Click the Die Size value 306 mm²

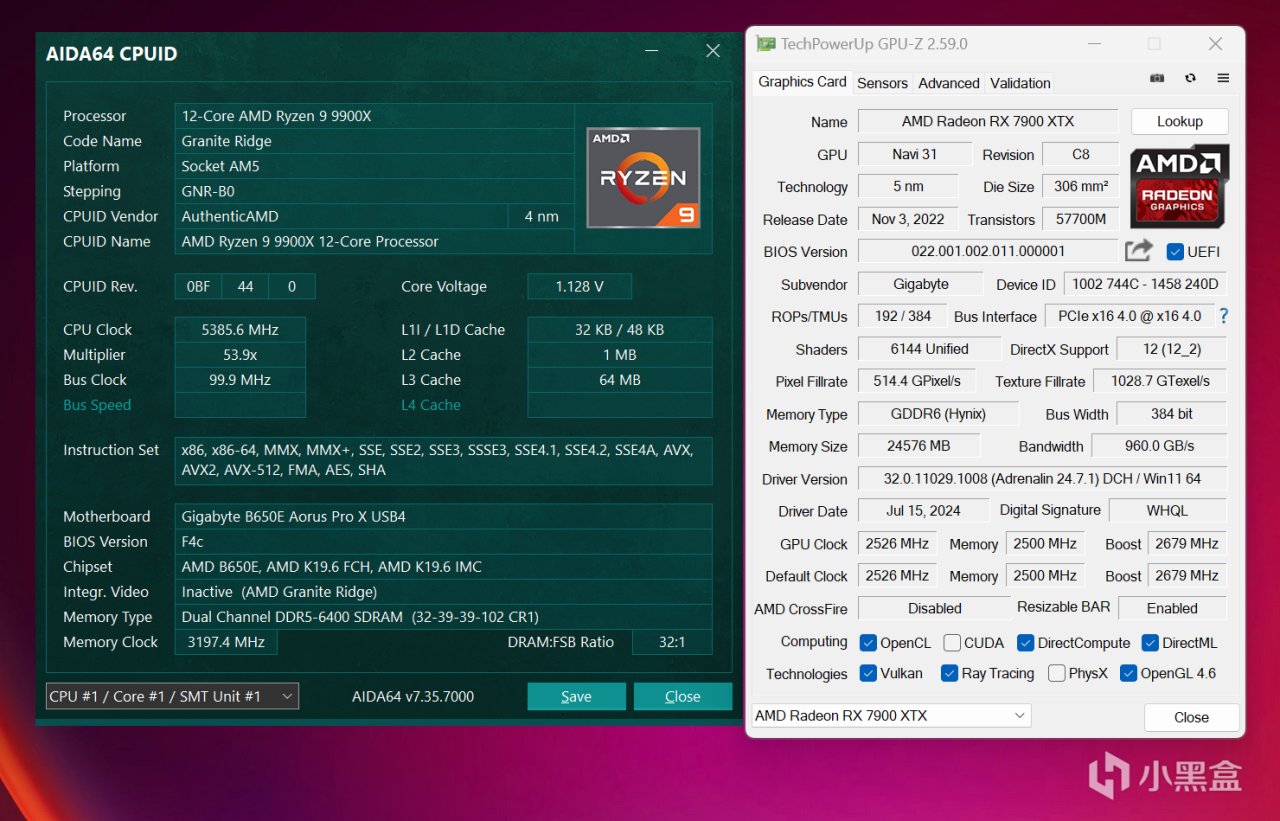point(1081,186)
